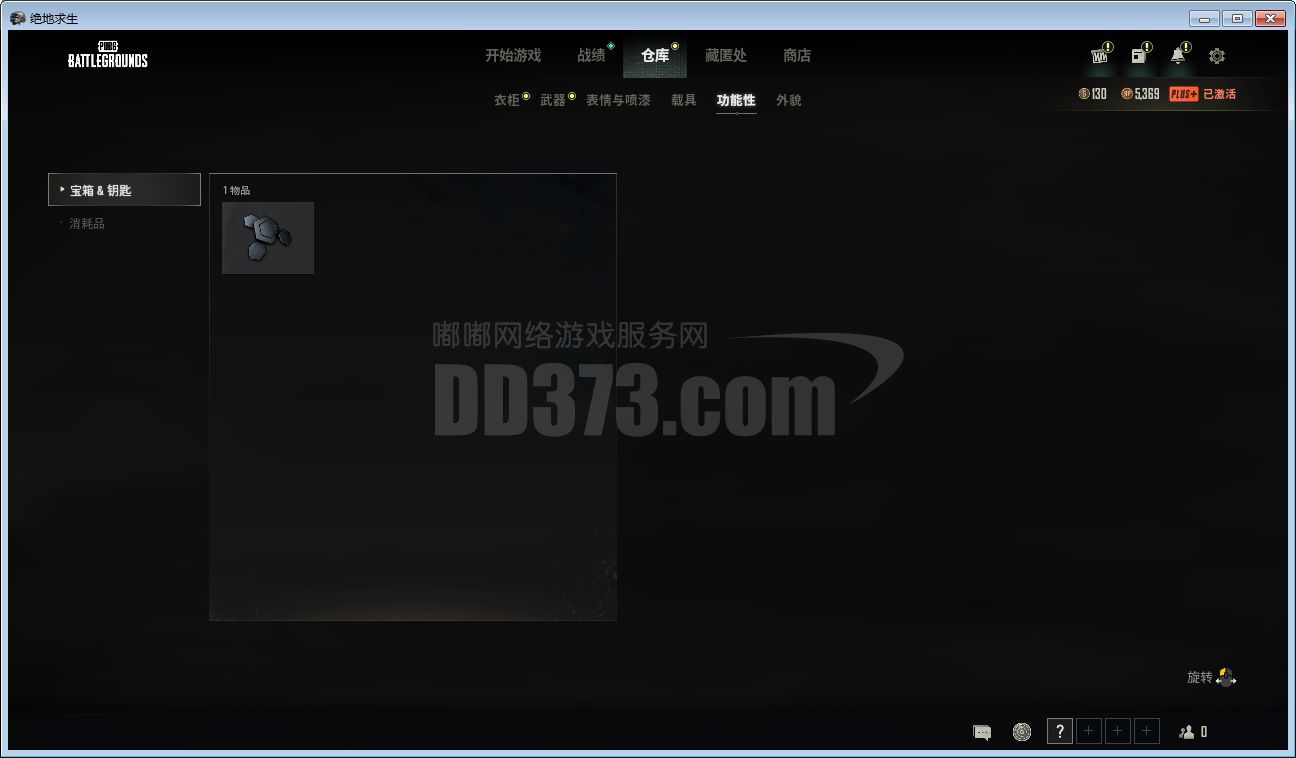This screenshot has width=1296, height=758.
Task: Switch to the 战绩 tab
Action: tap(591, 56)
